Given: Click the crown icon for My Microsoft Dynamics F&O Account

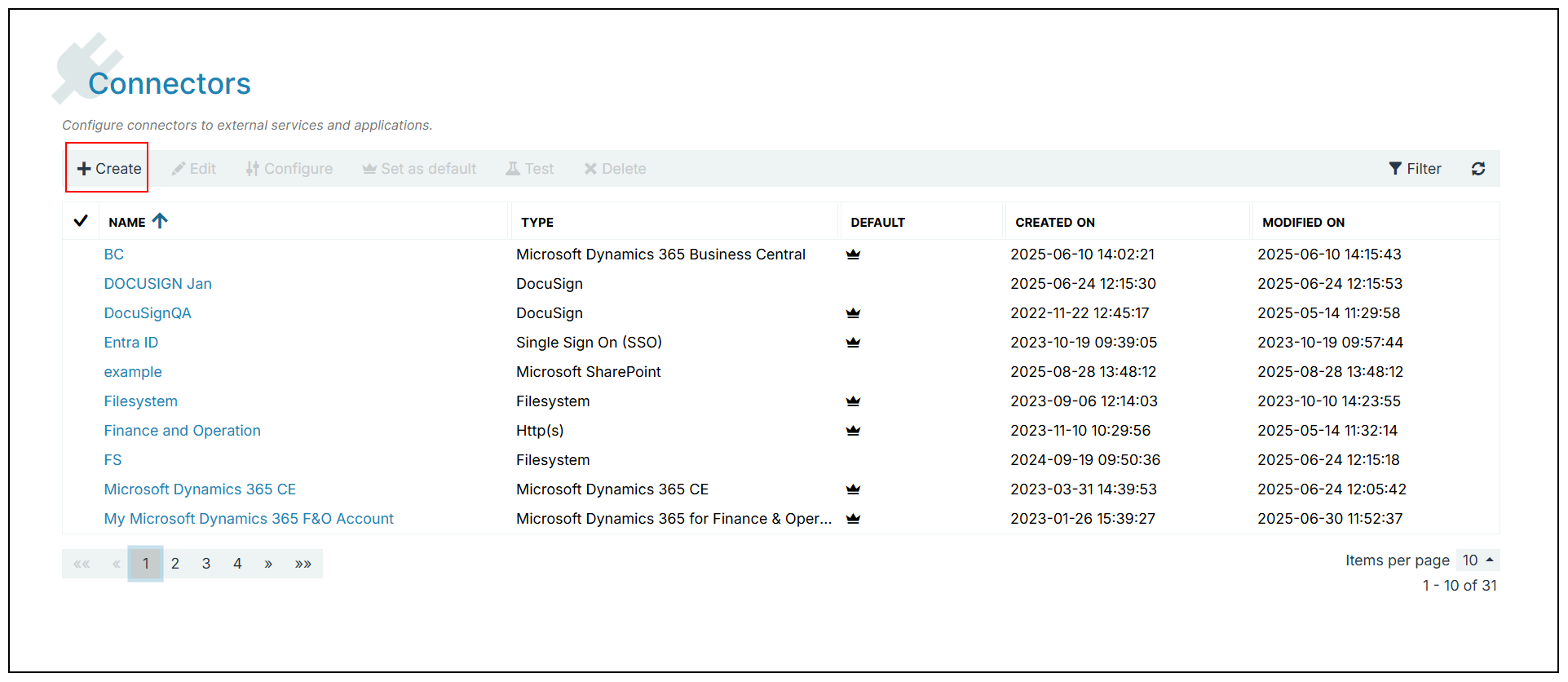Looking at the screenshot, I should pyautogui.click(x=854, y=519).
